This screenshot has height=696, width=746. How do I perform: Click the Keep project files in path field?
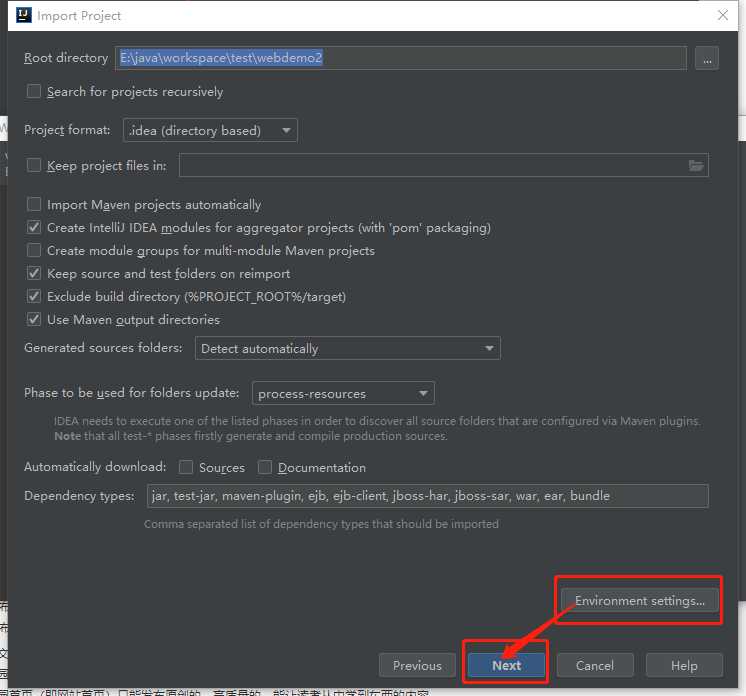(444, 166)
